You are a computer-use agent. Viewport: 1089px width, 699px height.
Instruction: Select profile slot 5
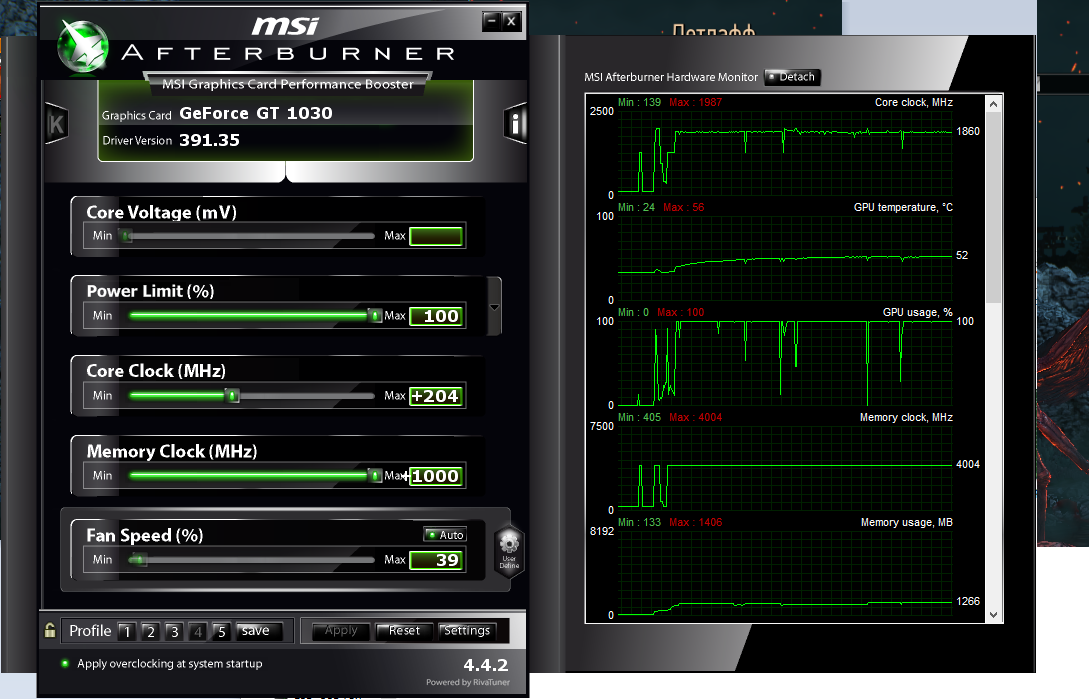click(222, 631)
